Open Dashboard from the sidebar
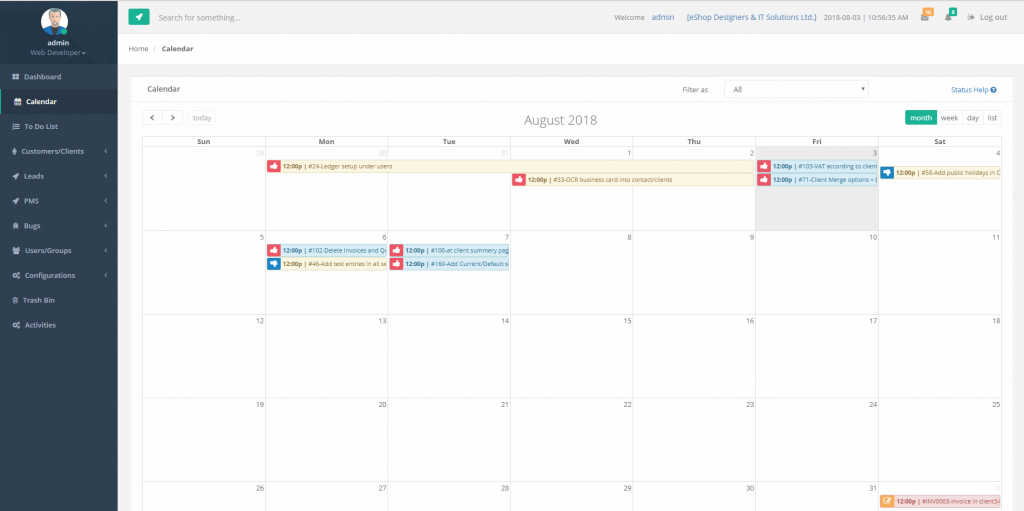Screen dimensions: 1024x511 coord(42,77)
